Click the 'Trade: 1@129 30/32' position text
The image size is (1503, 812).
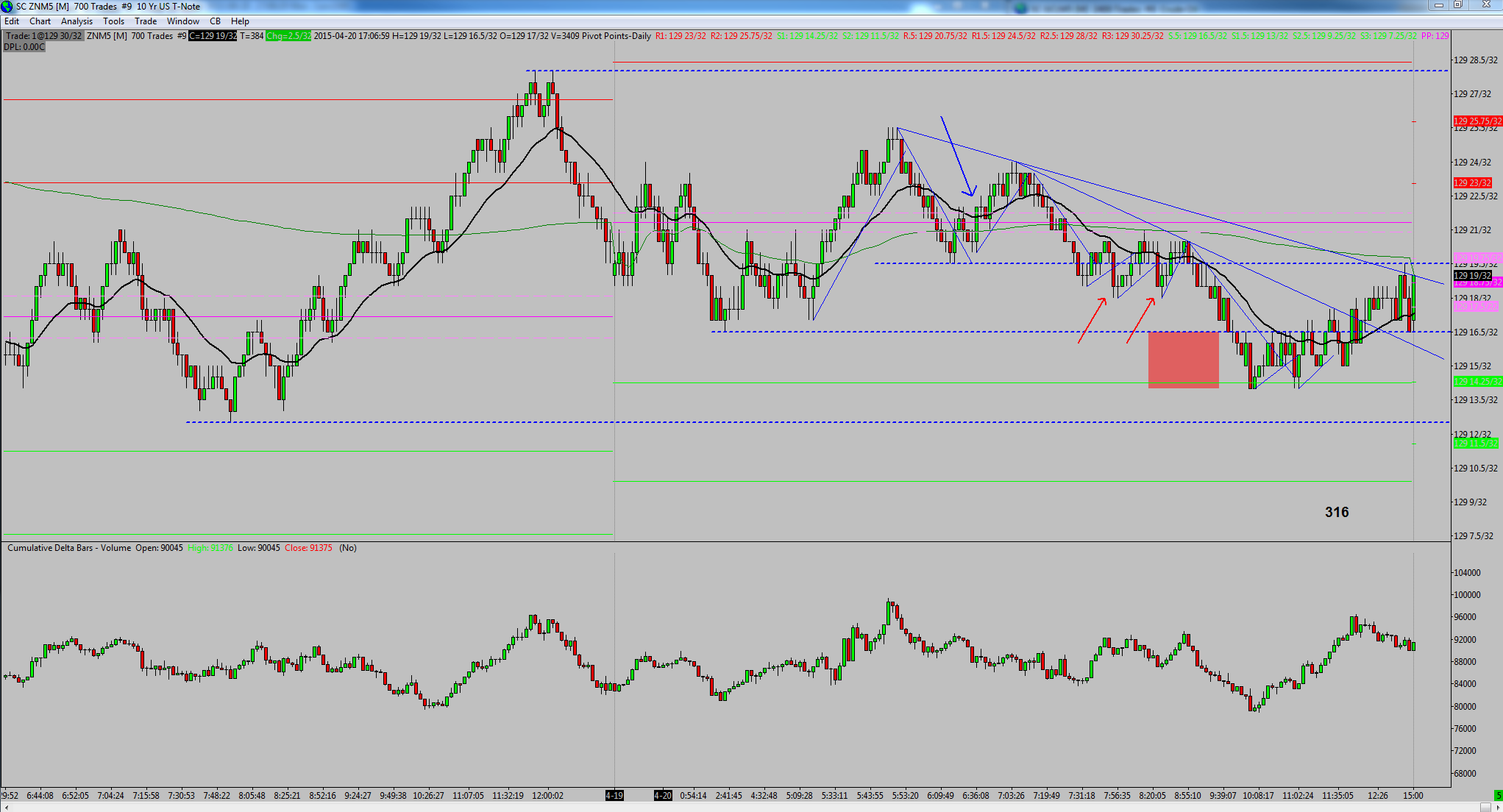[x=43, y=36]
